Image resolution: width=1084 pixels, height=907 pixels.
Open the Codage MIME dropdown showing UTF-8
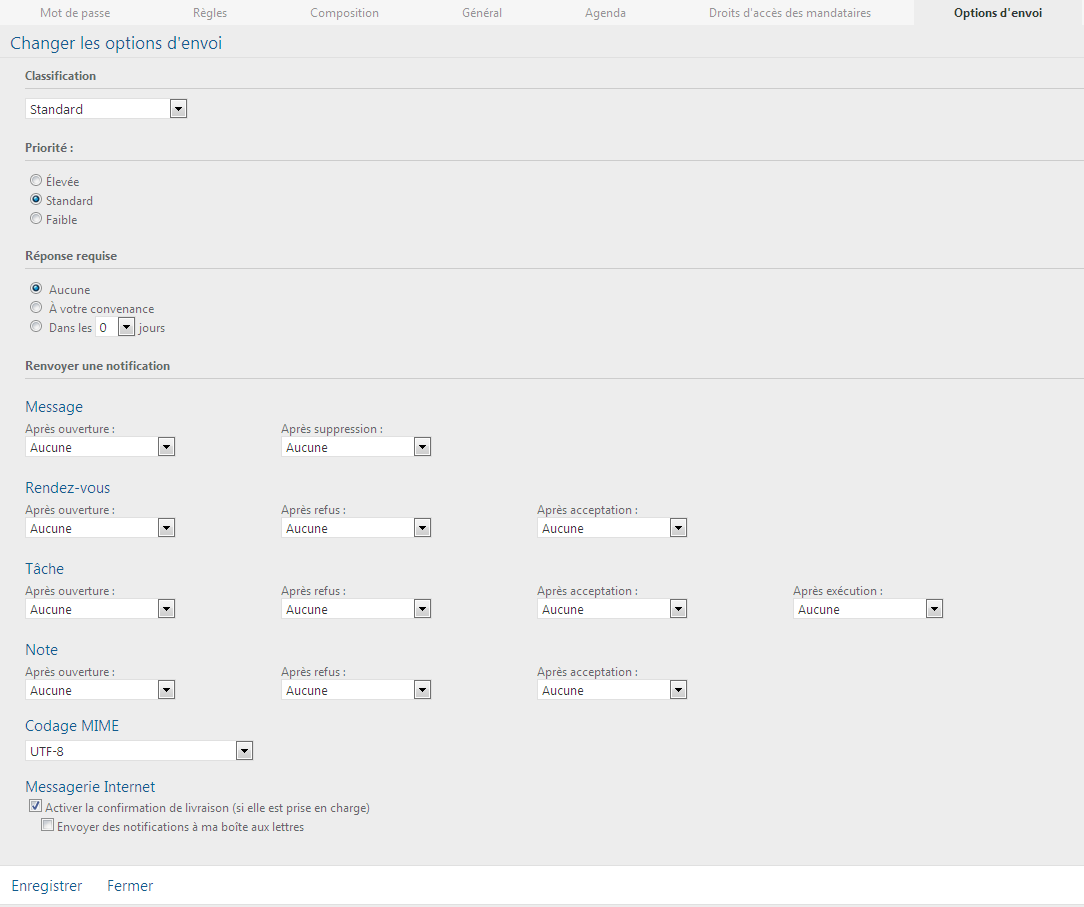tap(245, 750)
